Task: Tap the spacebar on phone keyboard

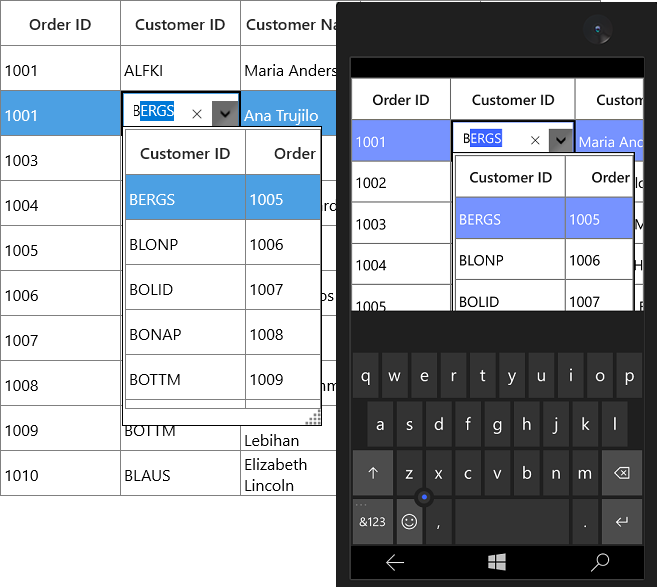Action: (512, 521)
